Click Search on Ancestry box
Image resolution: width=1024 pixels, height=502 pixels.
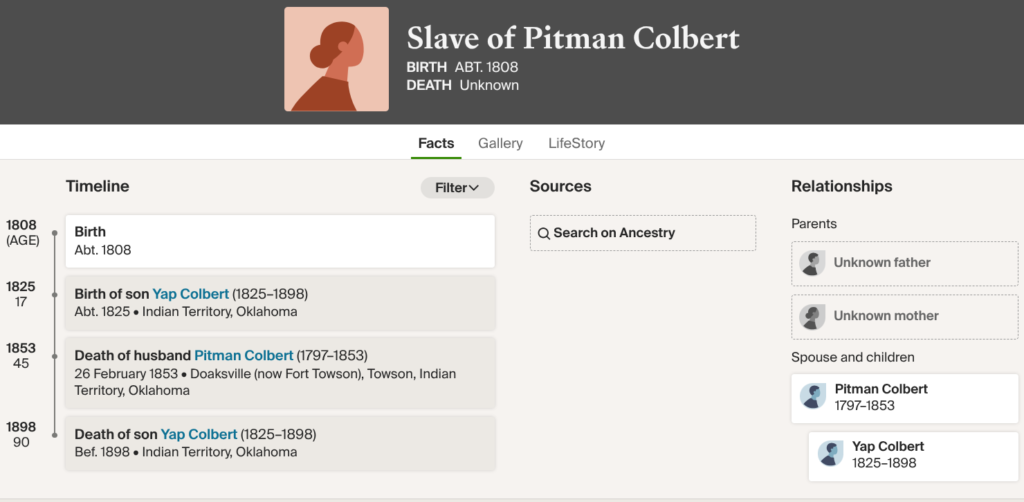click(x=642, y=233)
